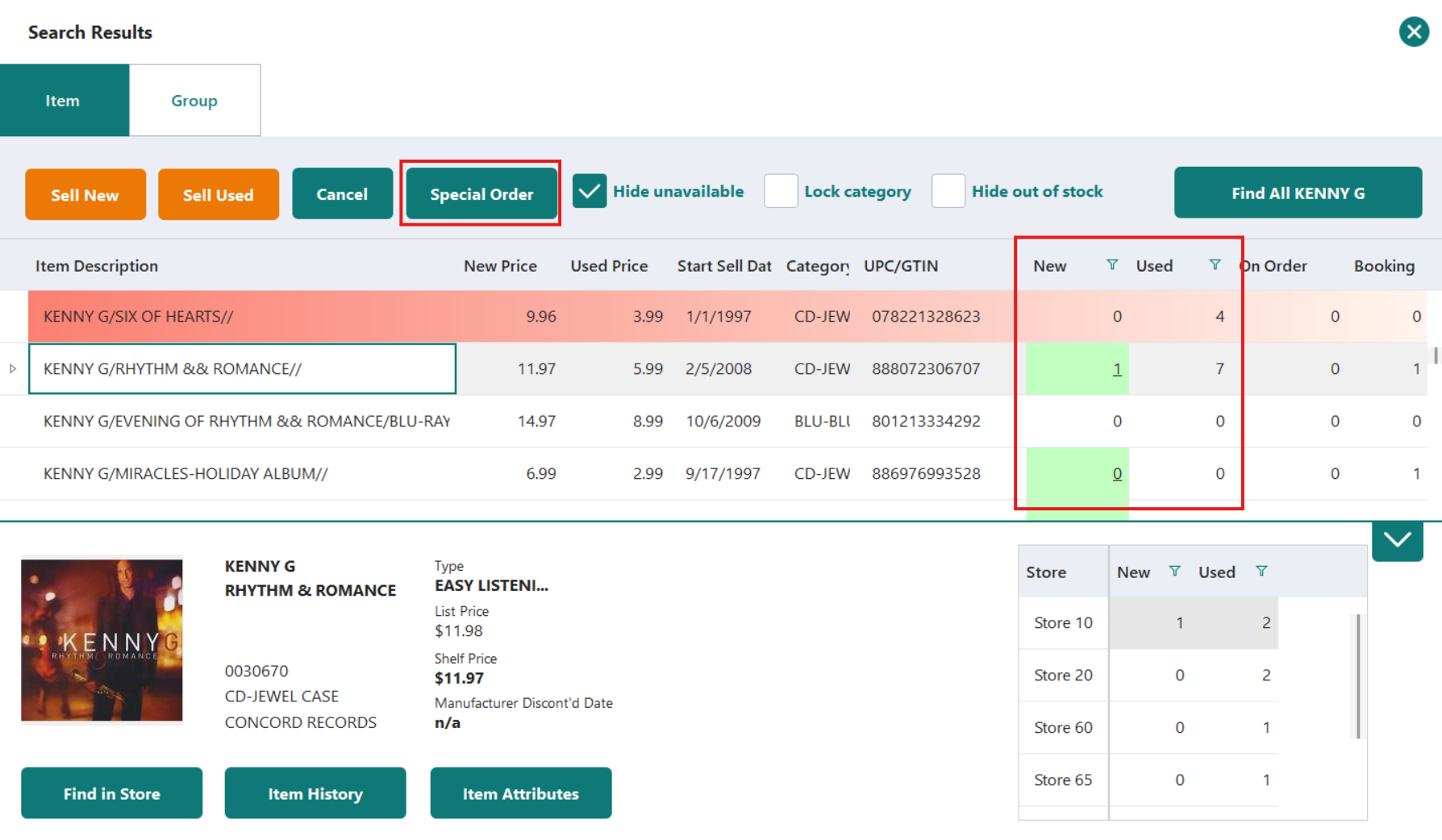Click CONCORD RECORDS label text
This screenshot has height=840, width=1442.
300,722
